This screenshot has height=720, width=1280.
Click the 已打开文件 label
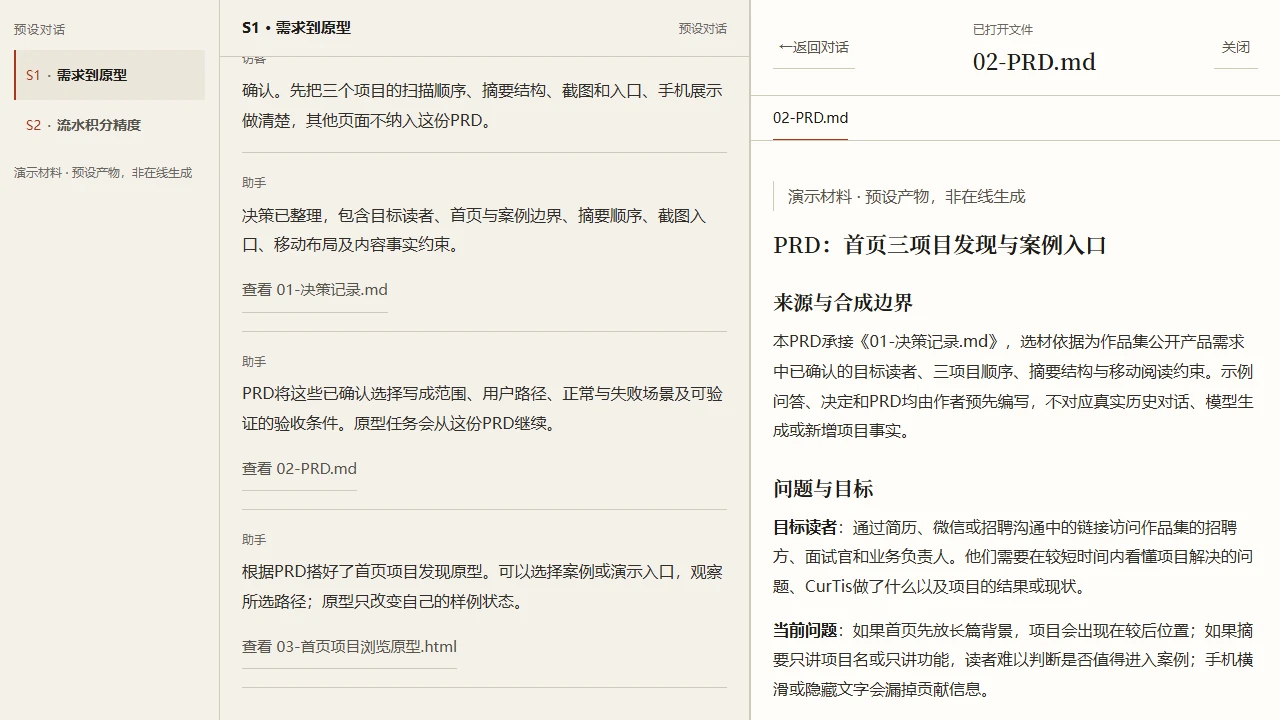[1003, 30]
